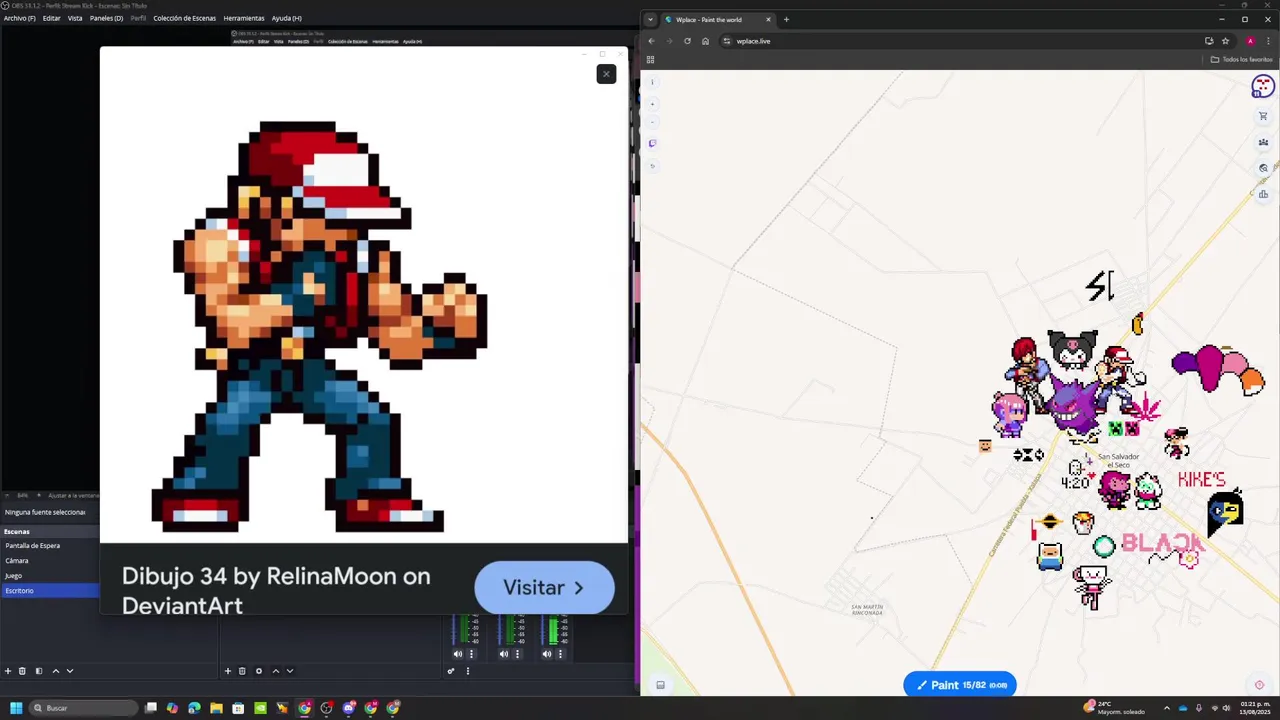The height and width of the screenshot is (720, 1280).
Task: Open Wplace info button
Action: [x=652, y=82]
